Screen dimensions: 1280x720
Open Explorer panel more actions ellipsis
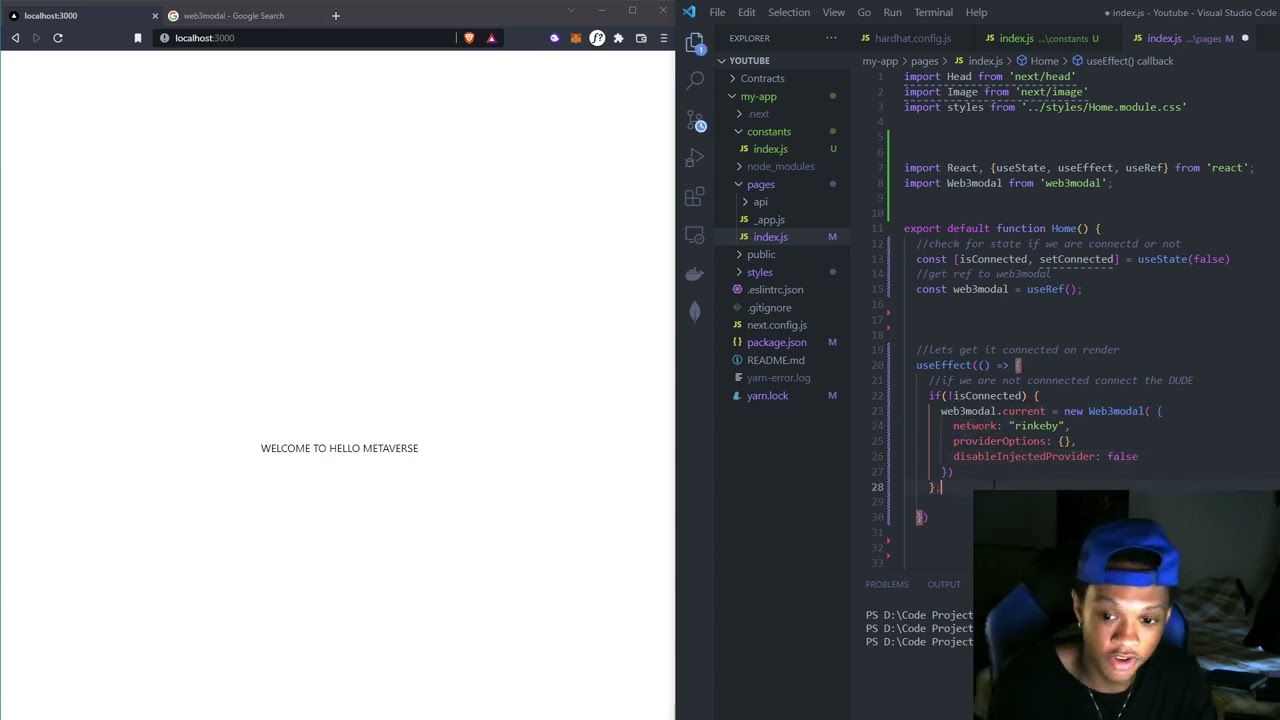[831, 38]
